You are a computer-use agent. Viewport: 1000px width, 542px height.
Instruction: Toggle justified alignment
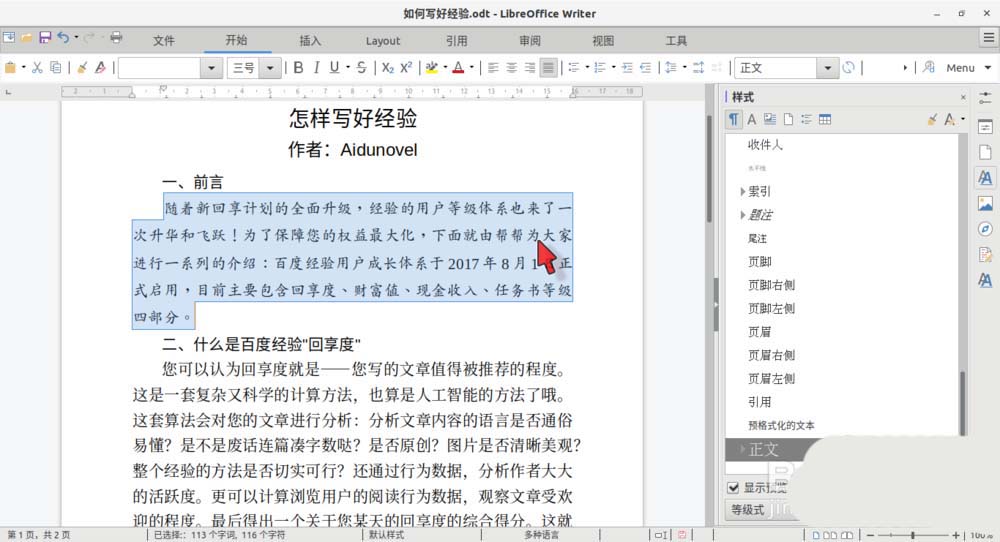pyautogui.click(x=548, y=68)
